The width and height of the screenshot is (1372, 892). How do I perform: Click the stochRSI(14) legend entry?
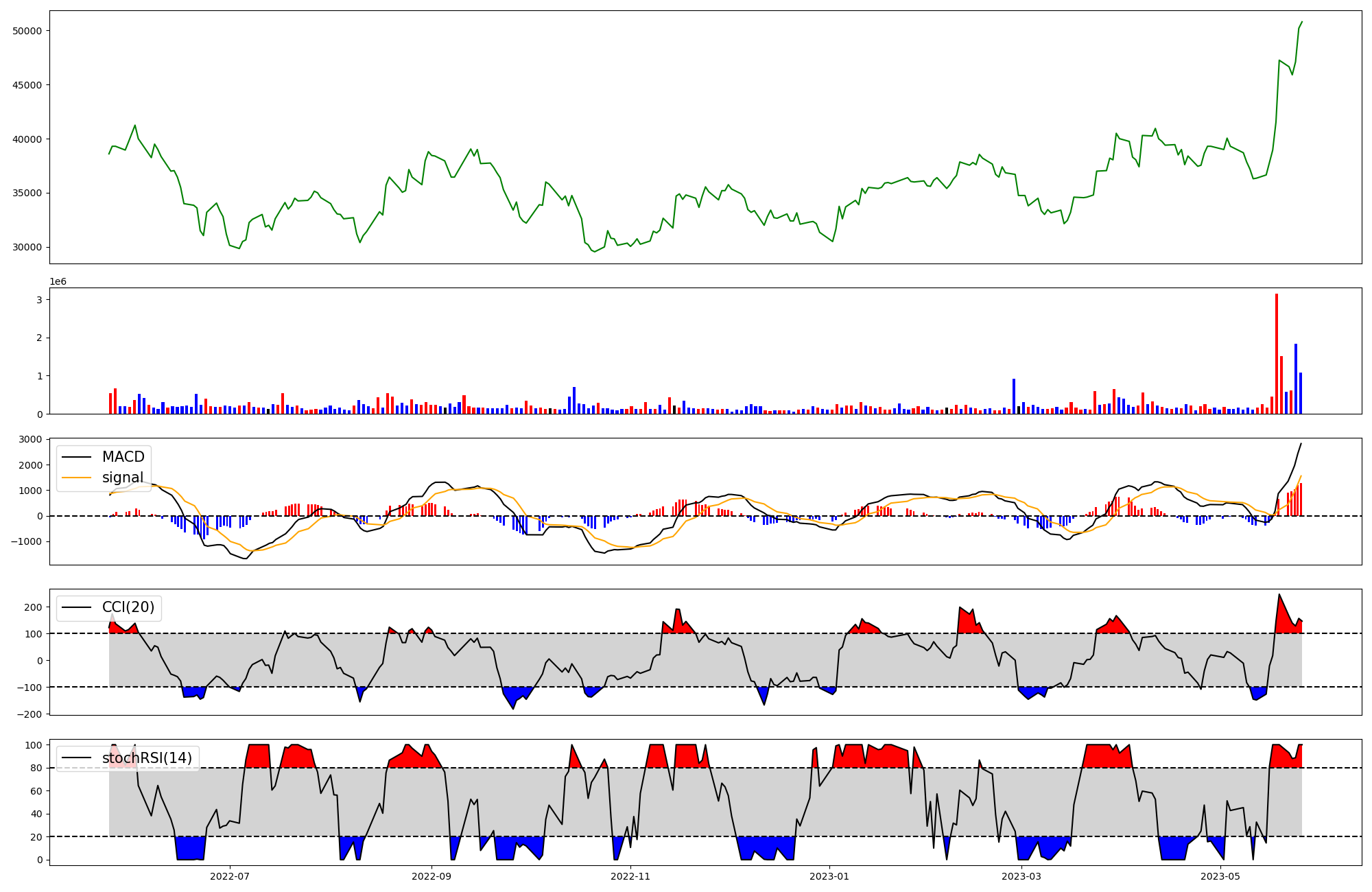[147, 758]
